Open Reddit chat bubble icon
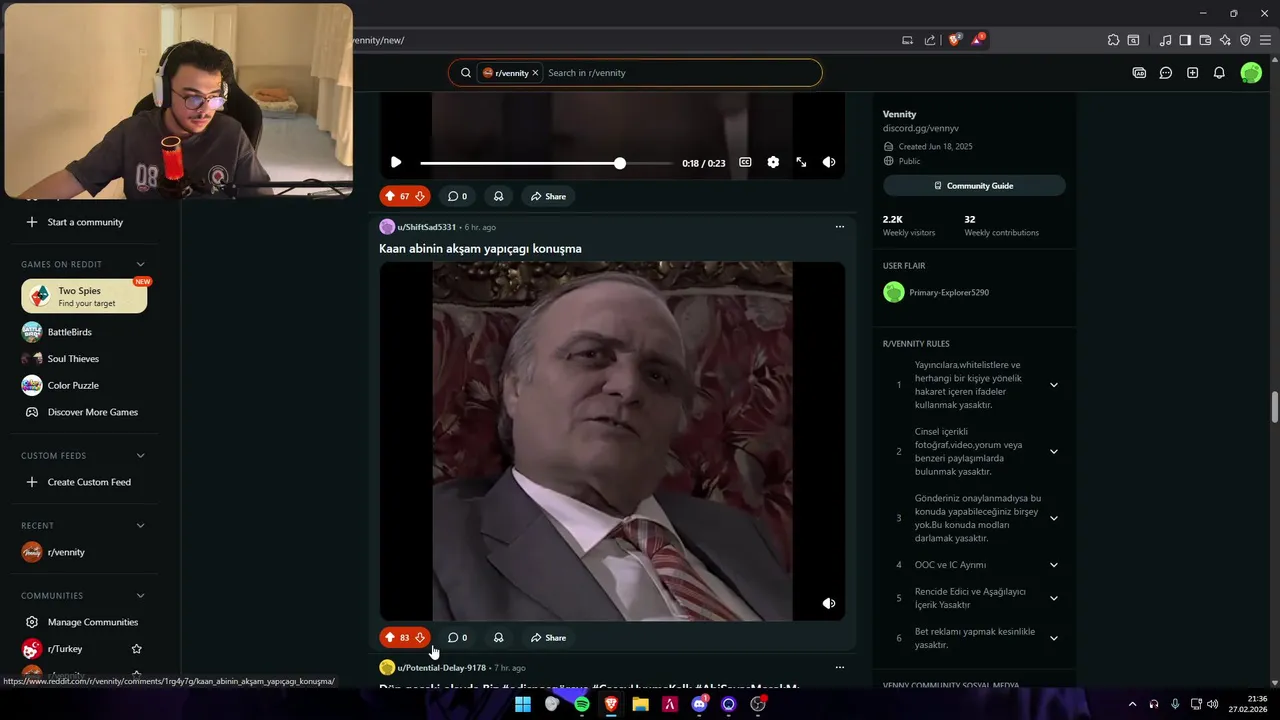 pos(1166,73)
